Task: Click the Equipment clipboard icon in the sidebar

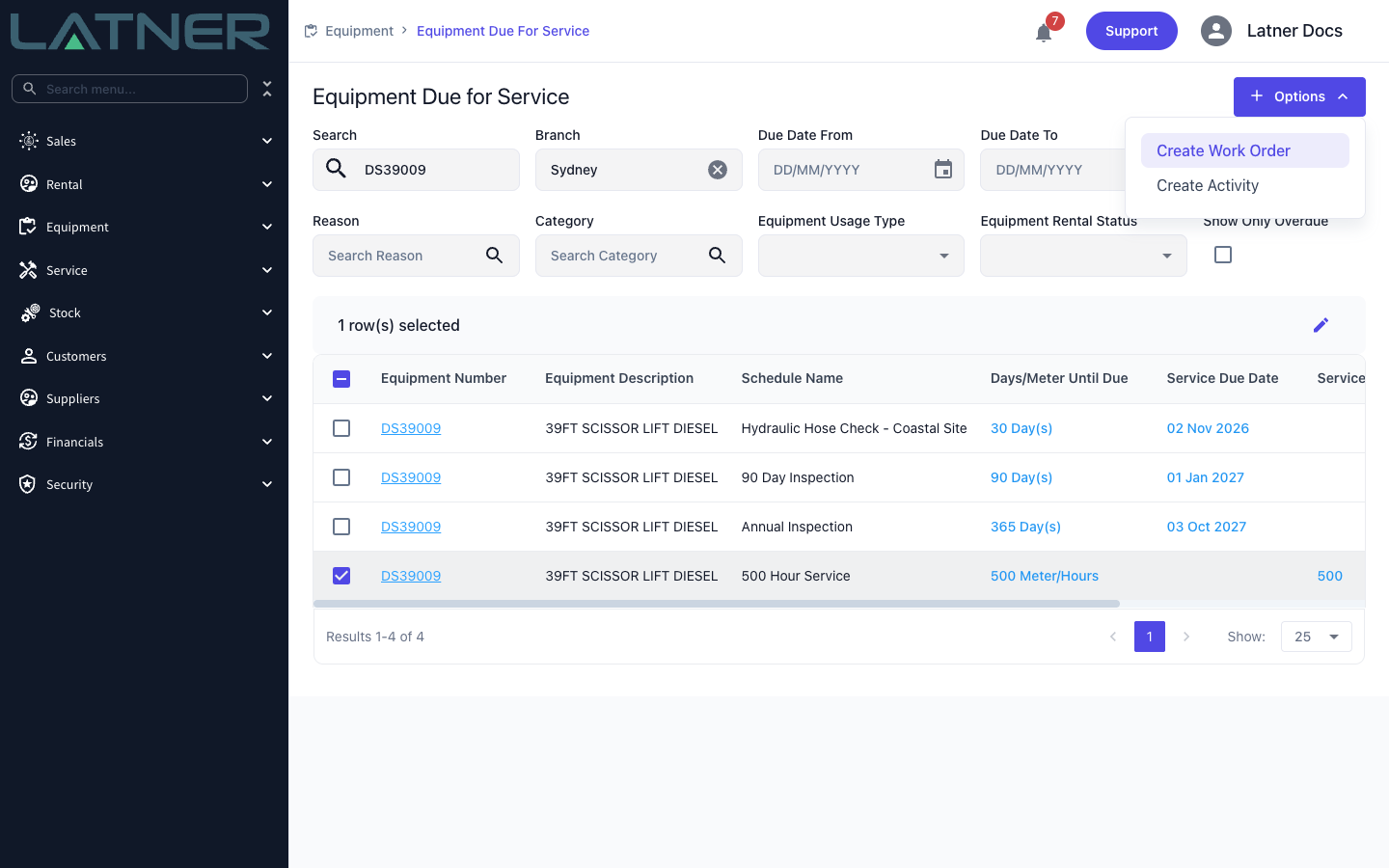Action: click(28, 227)
